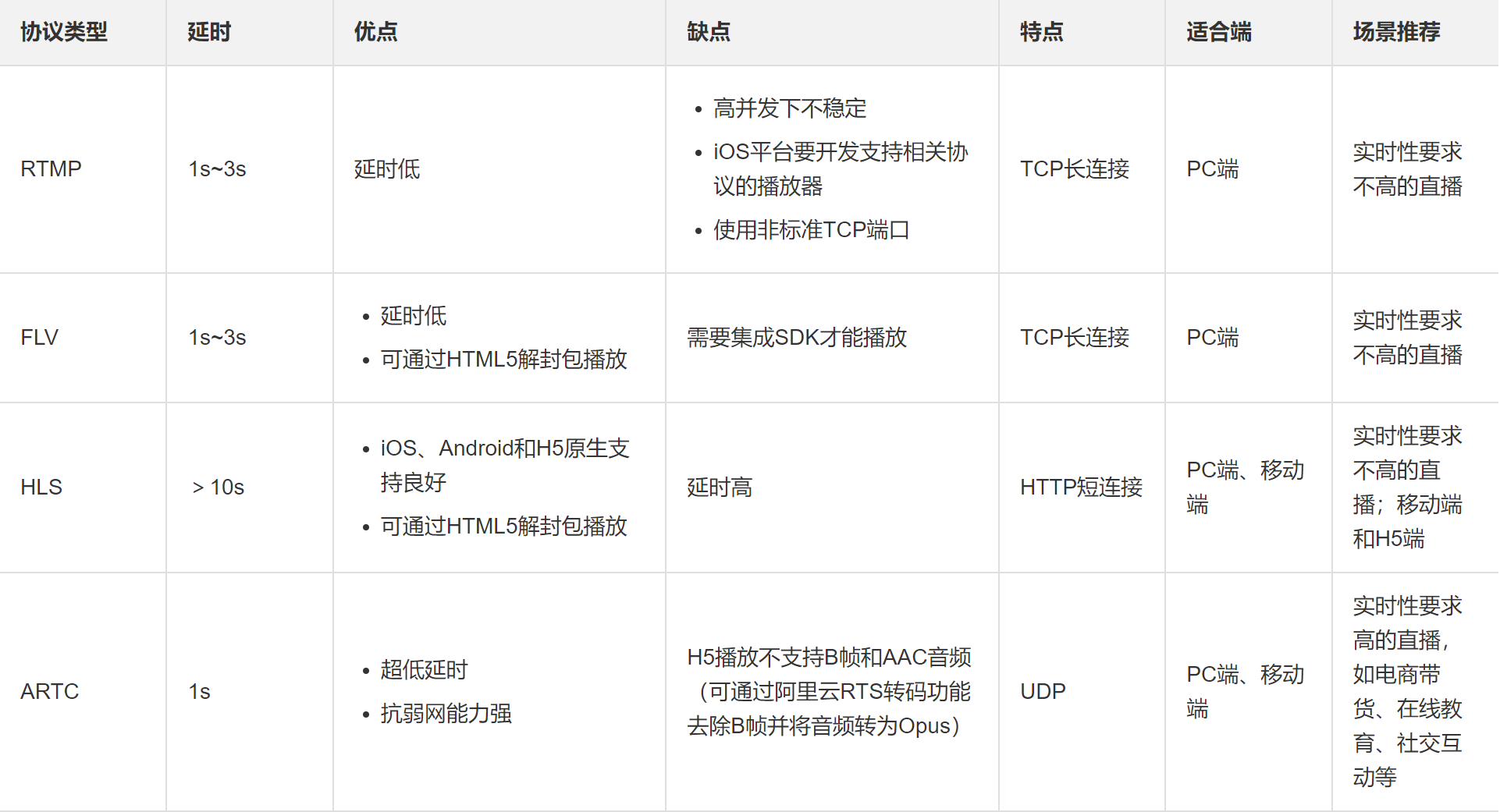Select the 优点 column header
The height and width of the screenshot is (812, 1500).
pos(374,33)
